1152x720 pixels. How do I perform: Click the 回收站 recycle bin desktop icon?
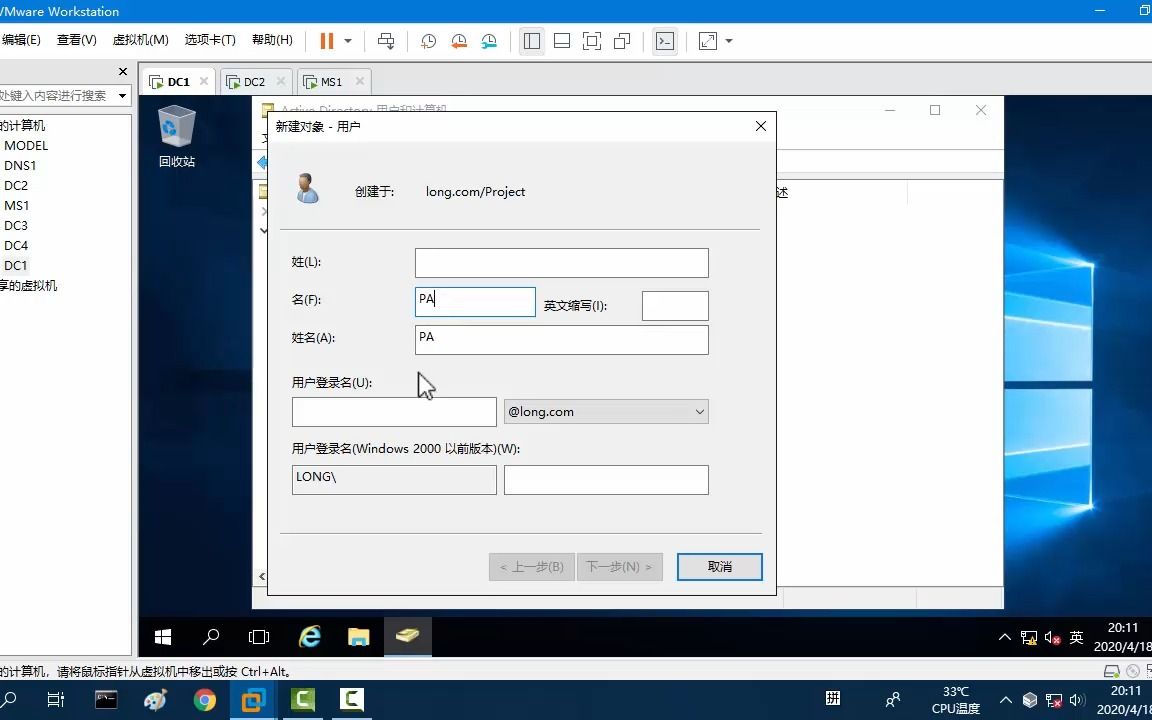coord(177,137)
